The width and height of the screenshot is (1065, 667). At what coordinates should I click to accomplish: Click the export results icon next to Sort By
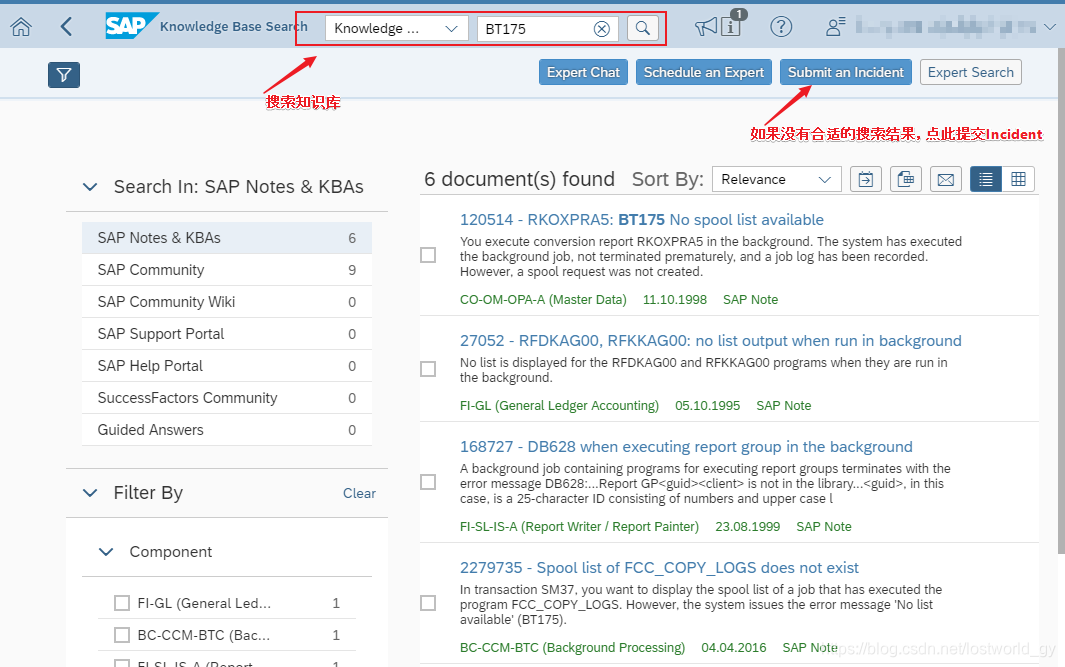[x=865, y=179]
